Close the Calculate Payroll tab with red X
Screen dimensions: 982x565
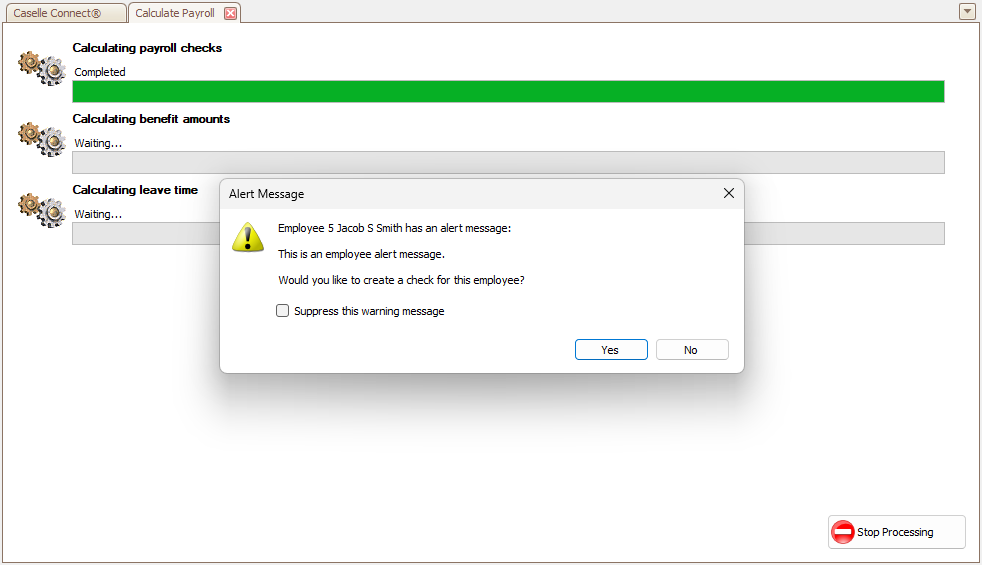point(230,13)
